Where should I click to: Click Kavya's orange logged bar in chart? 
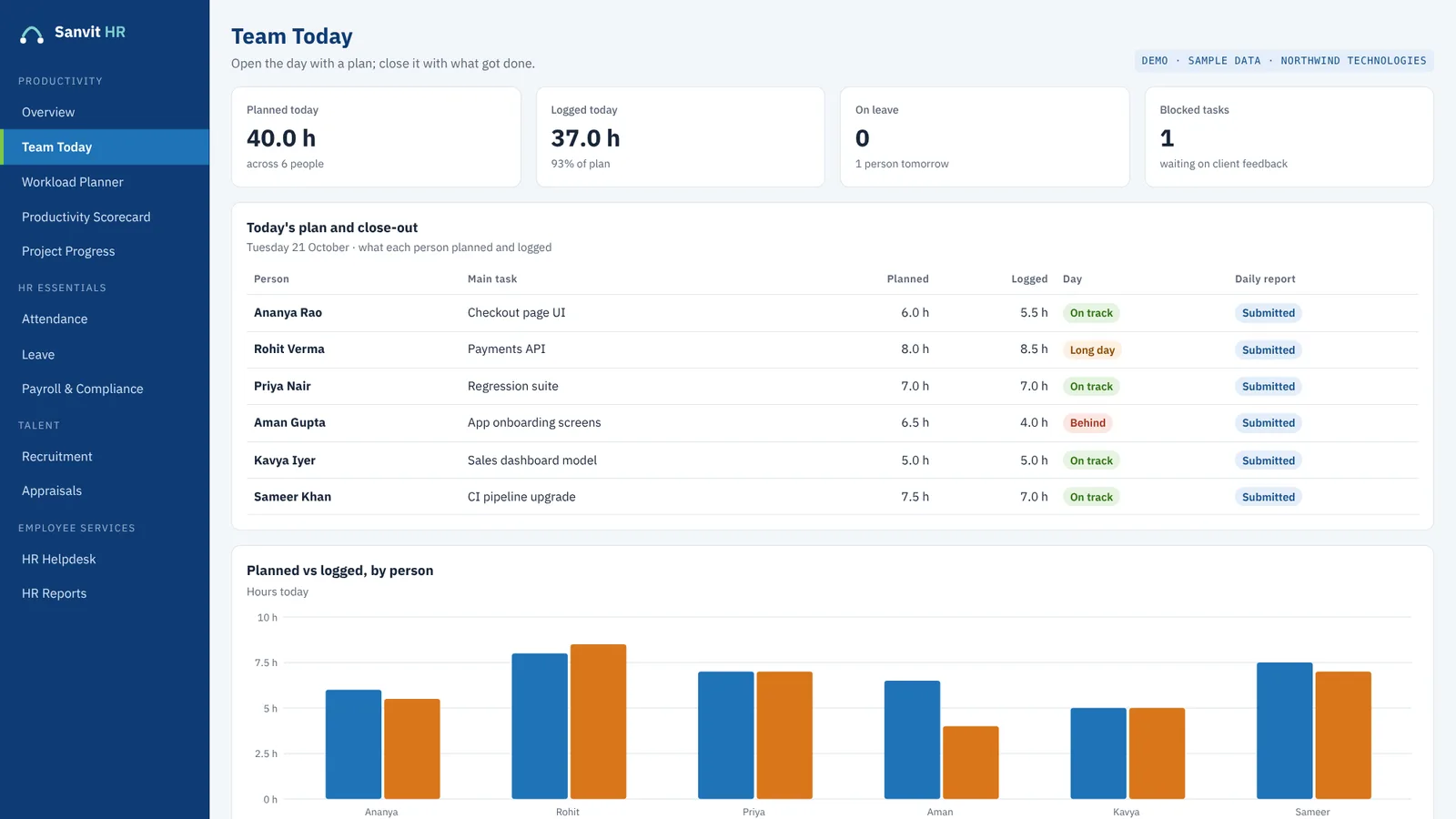tap(1157, 753)
